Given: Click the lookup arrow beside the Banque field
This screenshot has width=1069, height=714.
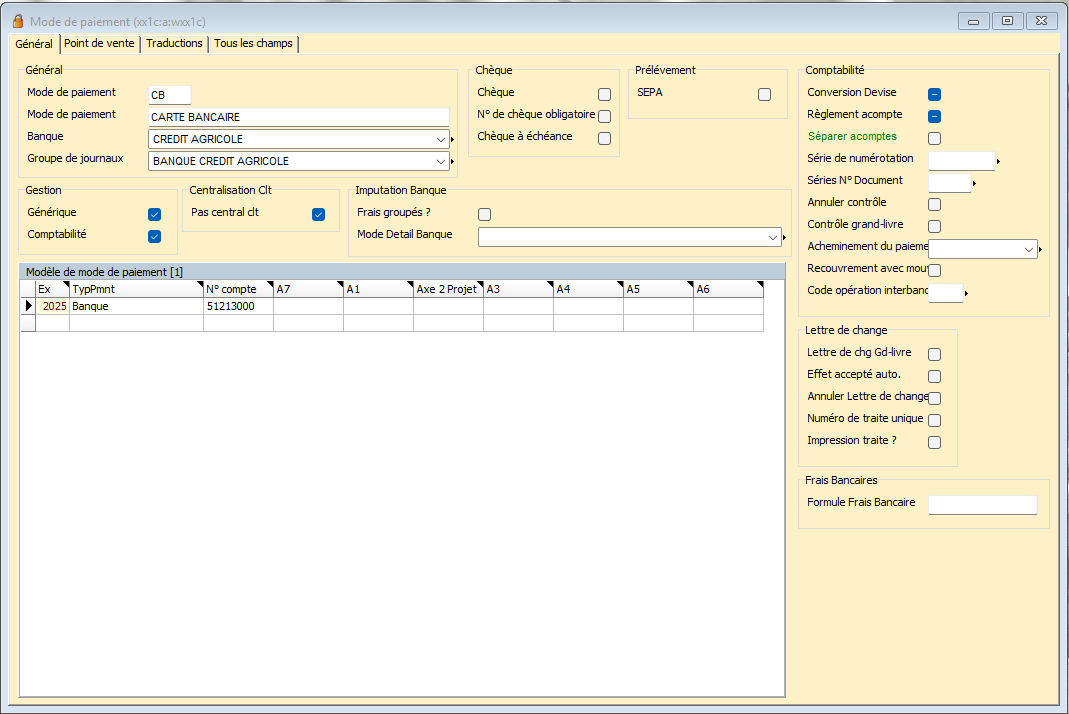Looking at the screenshot, I should pos(453,140).
